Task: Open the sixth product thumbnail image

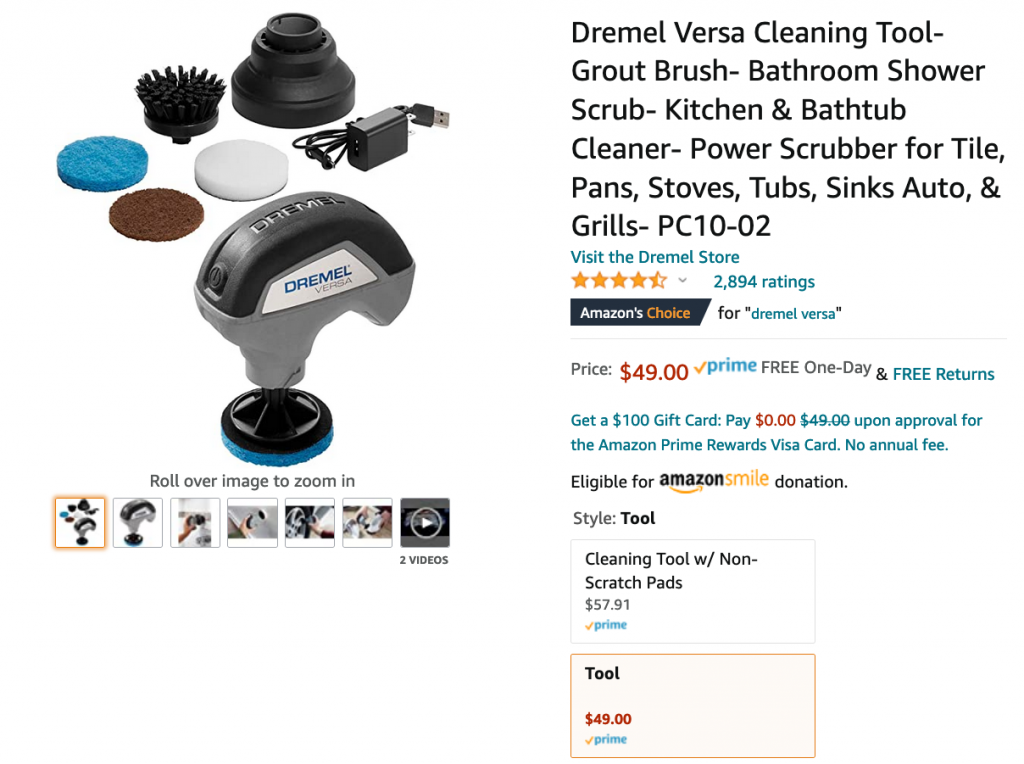Action: coord(367,522)
